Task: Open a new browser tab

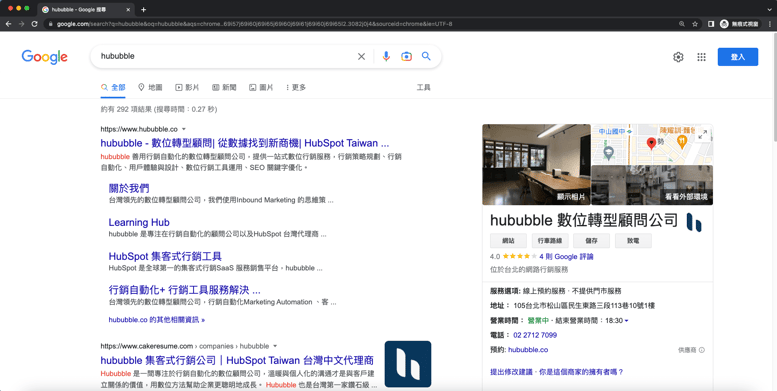Action: (143, 9)
